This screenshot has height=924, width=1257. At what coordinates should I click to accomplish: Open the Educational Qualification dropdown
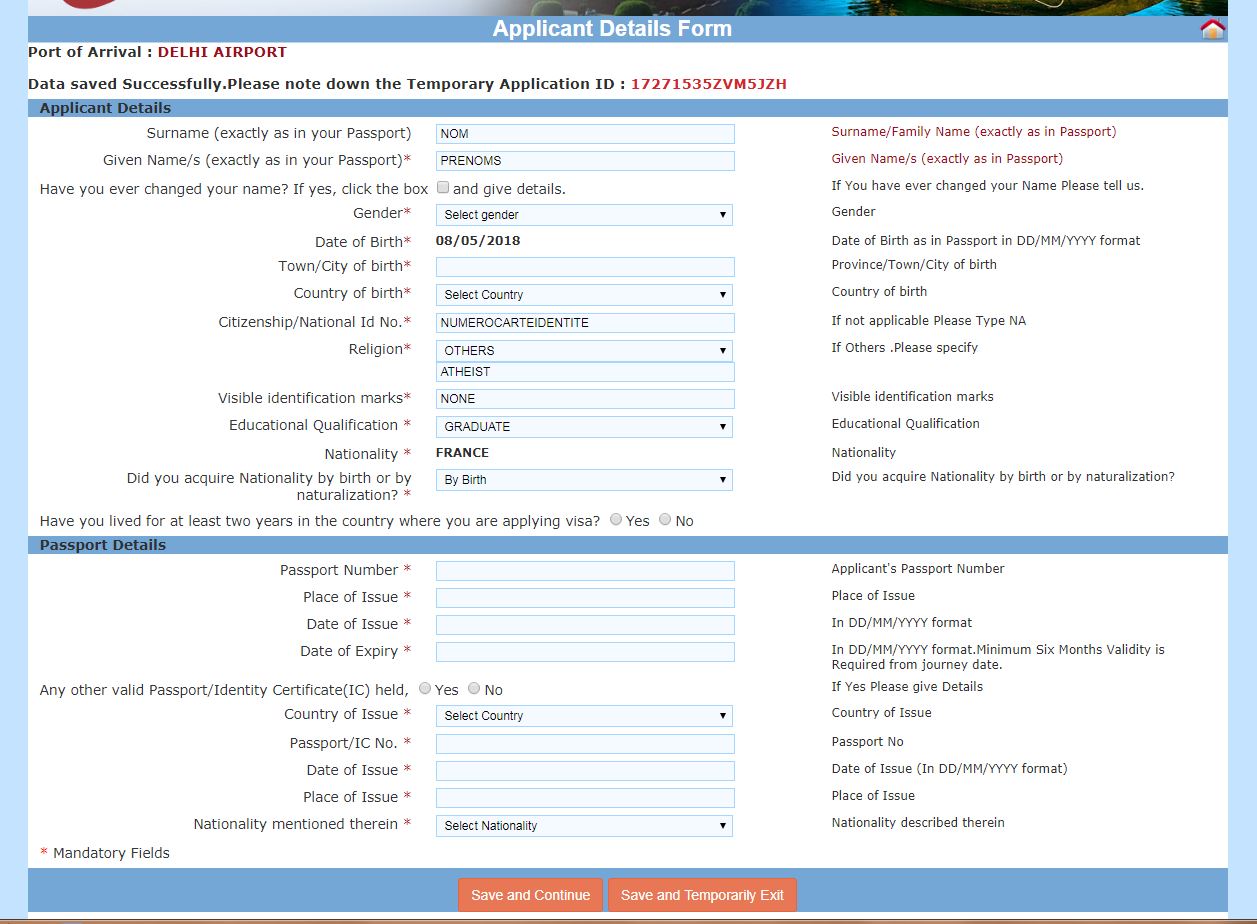pos(584,426)
